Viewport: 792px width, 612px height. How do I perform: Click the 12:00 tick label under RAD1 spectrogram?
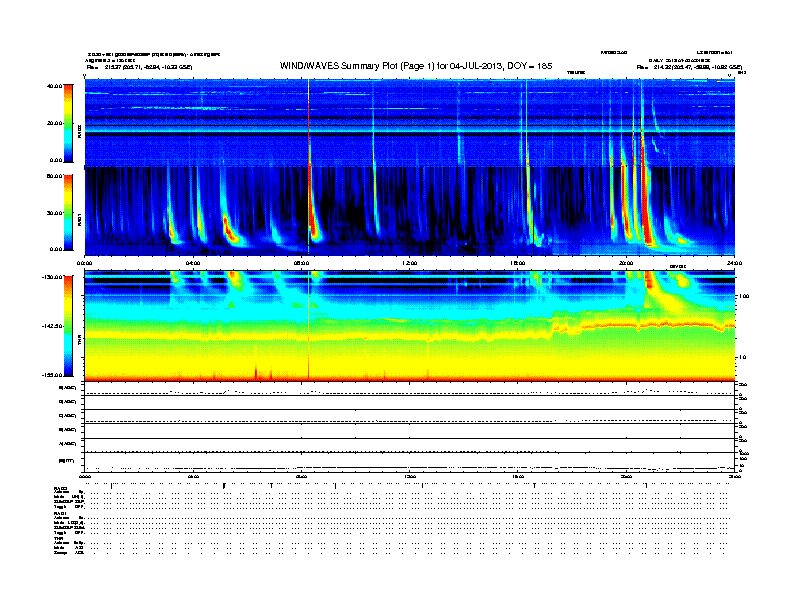410,263
